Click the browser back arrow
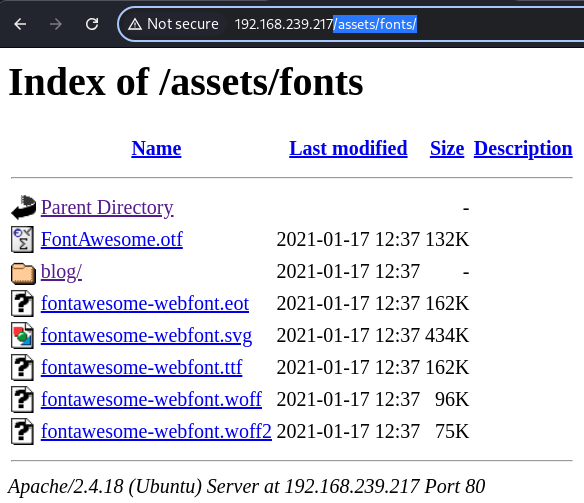The height and width of the screenshot is (503, 584). tap(20, 25)
